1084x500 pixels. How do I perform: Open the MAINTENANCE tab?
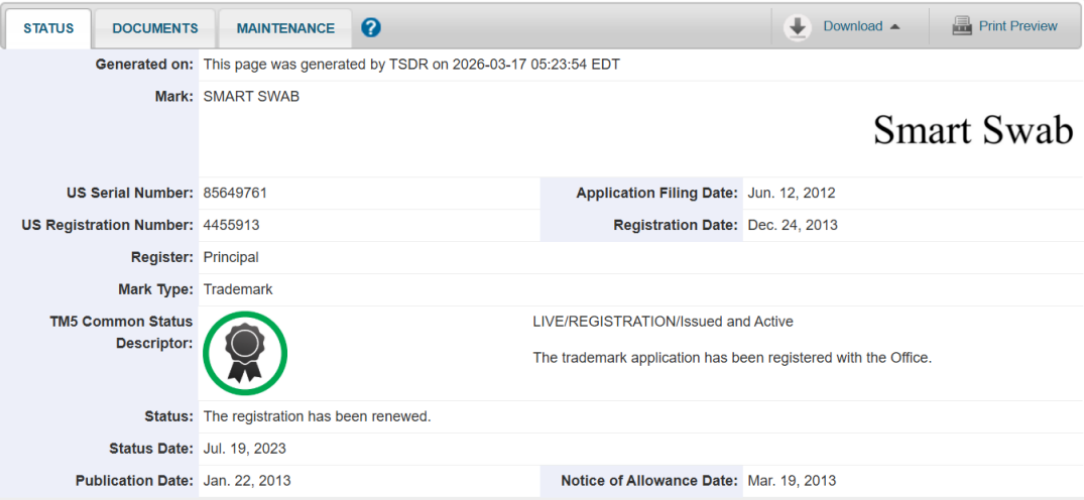click(x=285, y=28)
